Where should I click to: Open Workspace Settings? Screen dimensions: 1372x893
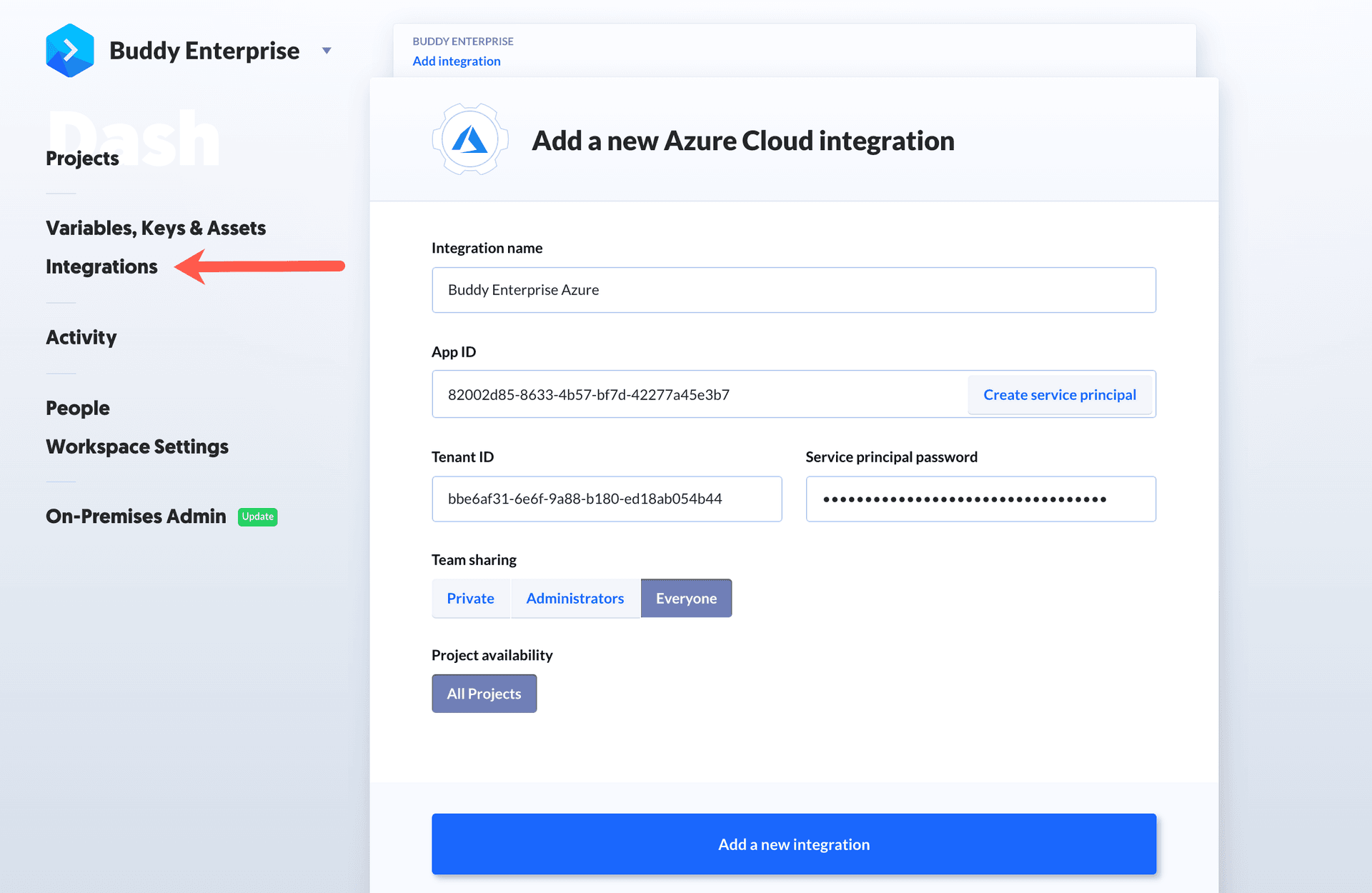[137, 446]
